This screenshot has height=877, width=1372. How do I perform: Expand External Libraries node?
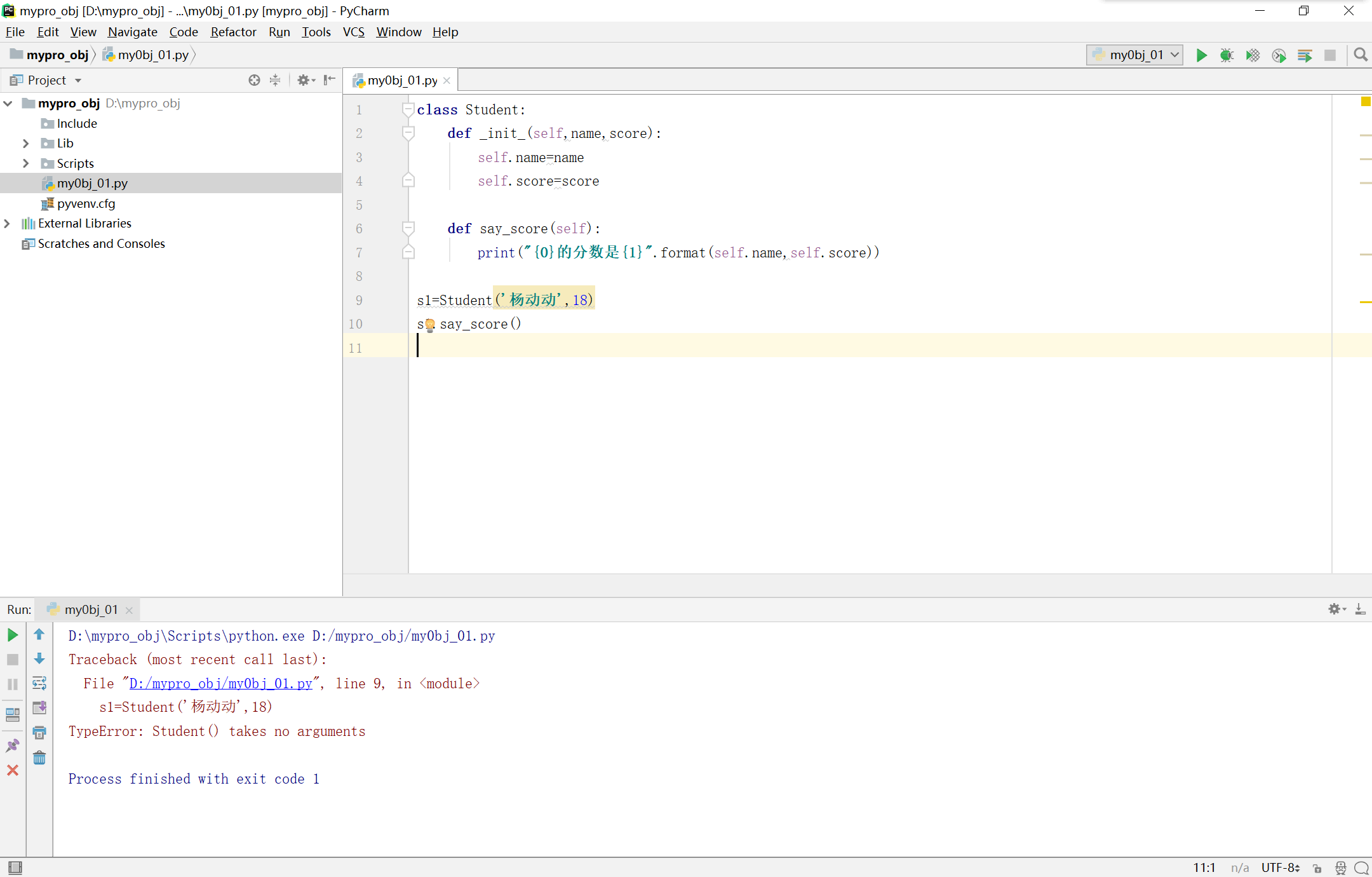tap(7, 223)
